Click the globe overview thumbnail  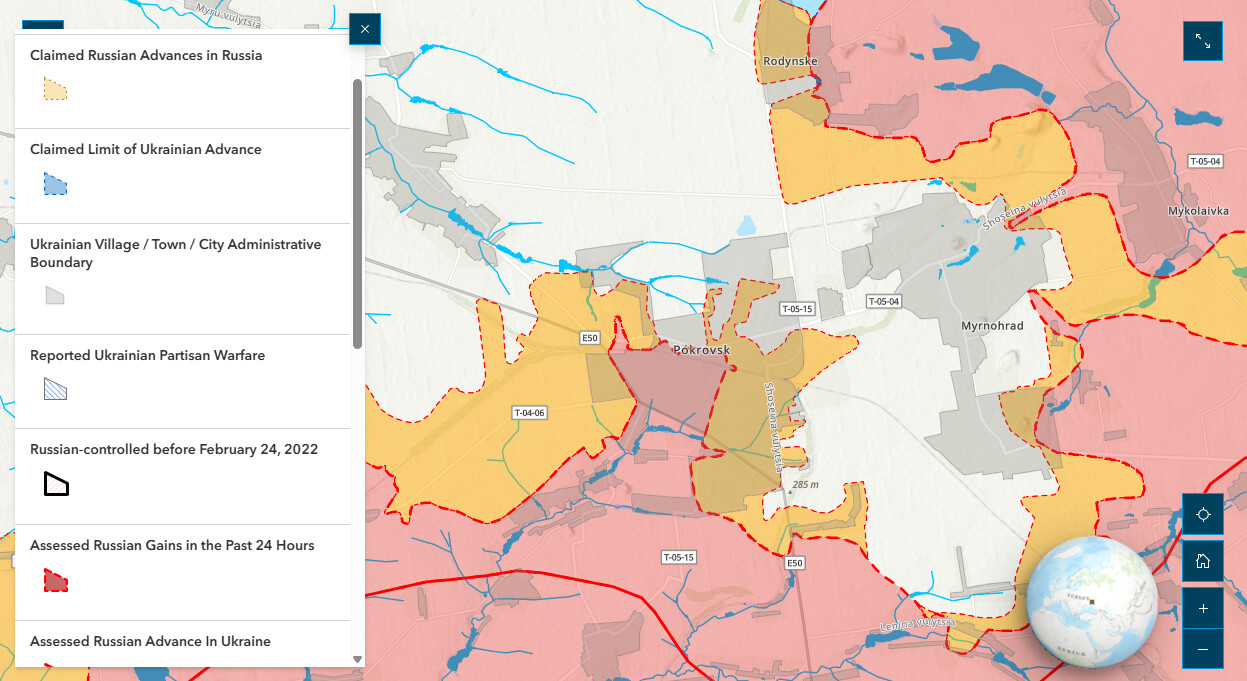pos(1091,601)
